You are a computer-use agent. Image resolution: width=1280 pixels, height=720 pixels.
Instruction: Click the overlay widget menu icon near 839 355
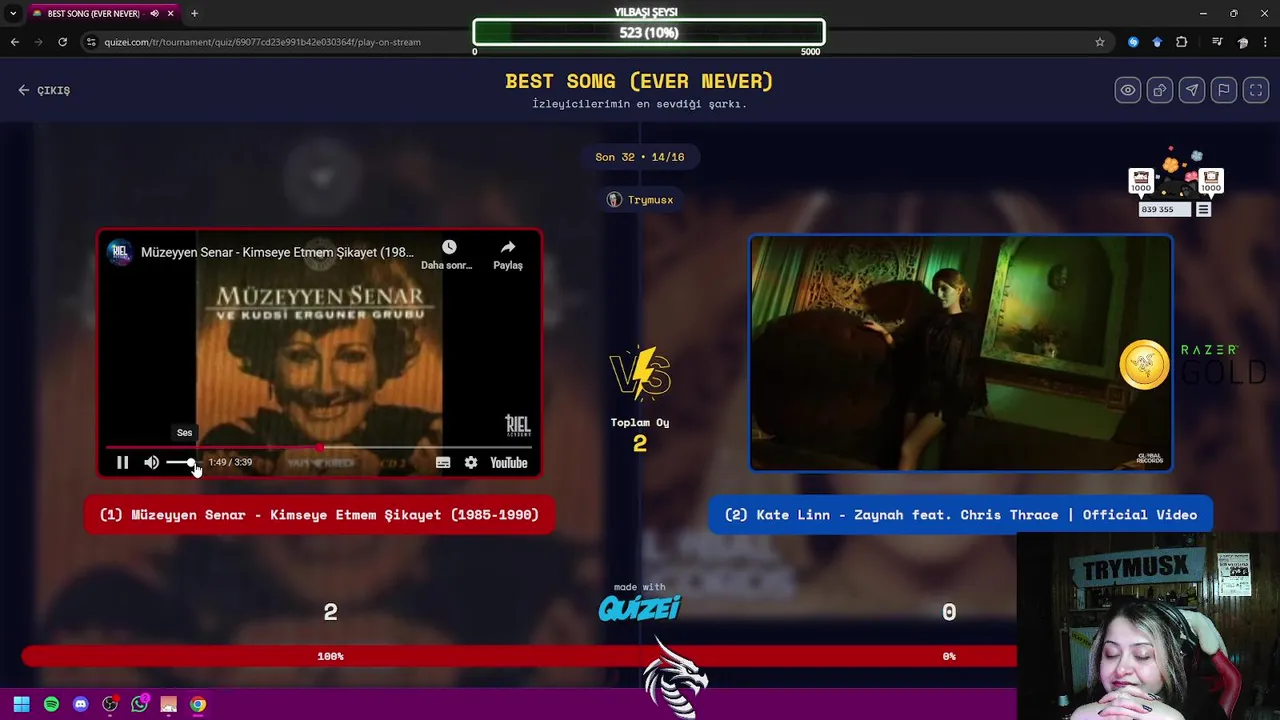1203,209
